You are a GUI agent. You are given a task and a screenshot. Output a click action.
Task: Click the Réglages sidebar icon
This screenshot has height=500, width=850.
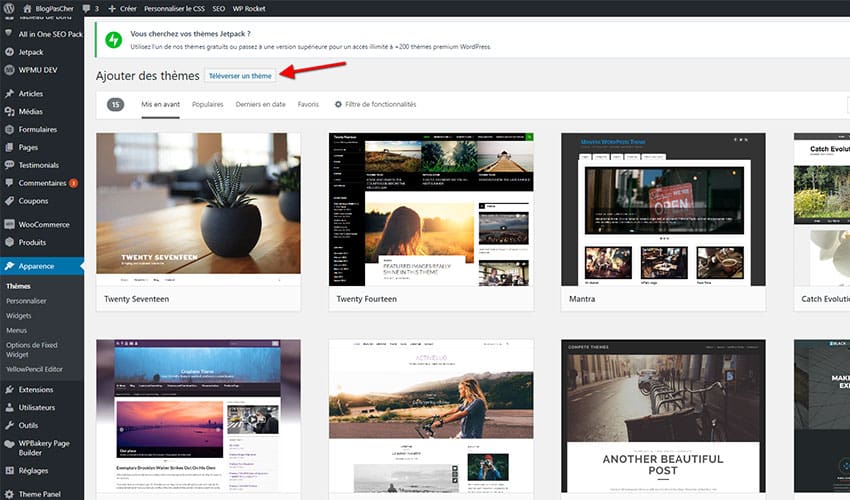[x=9, y=470]
